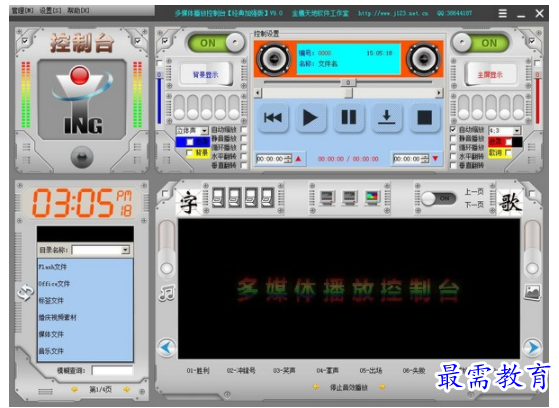Open the 管理 menu
Viewport: 559px width, 408px height.
(x=22, y=11)
